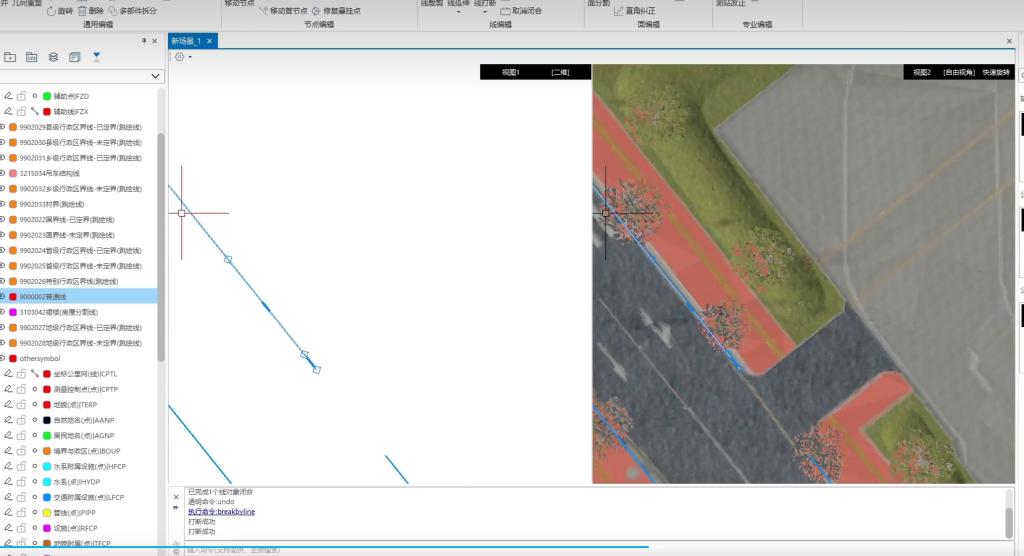Click the 删除 (delete) tool
1024x556 pixels.
90,10
